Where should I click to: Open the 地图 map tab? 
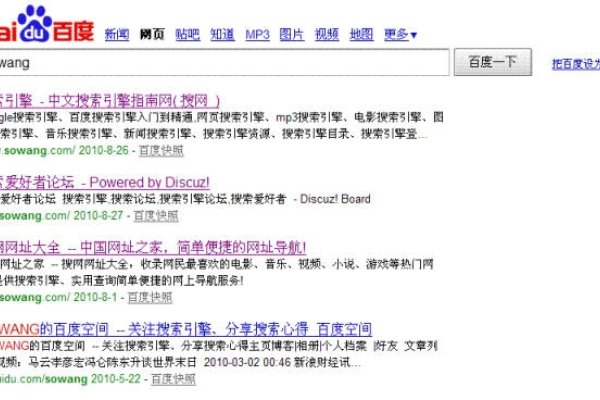(361, 34)
